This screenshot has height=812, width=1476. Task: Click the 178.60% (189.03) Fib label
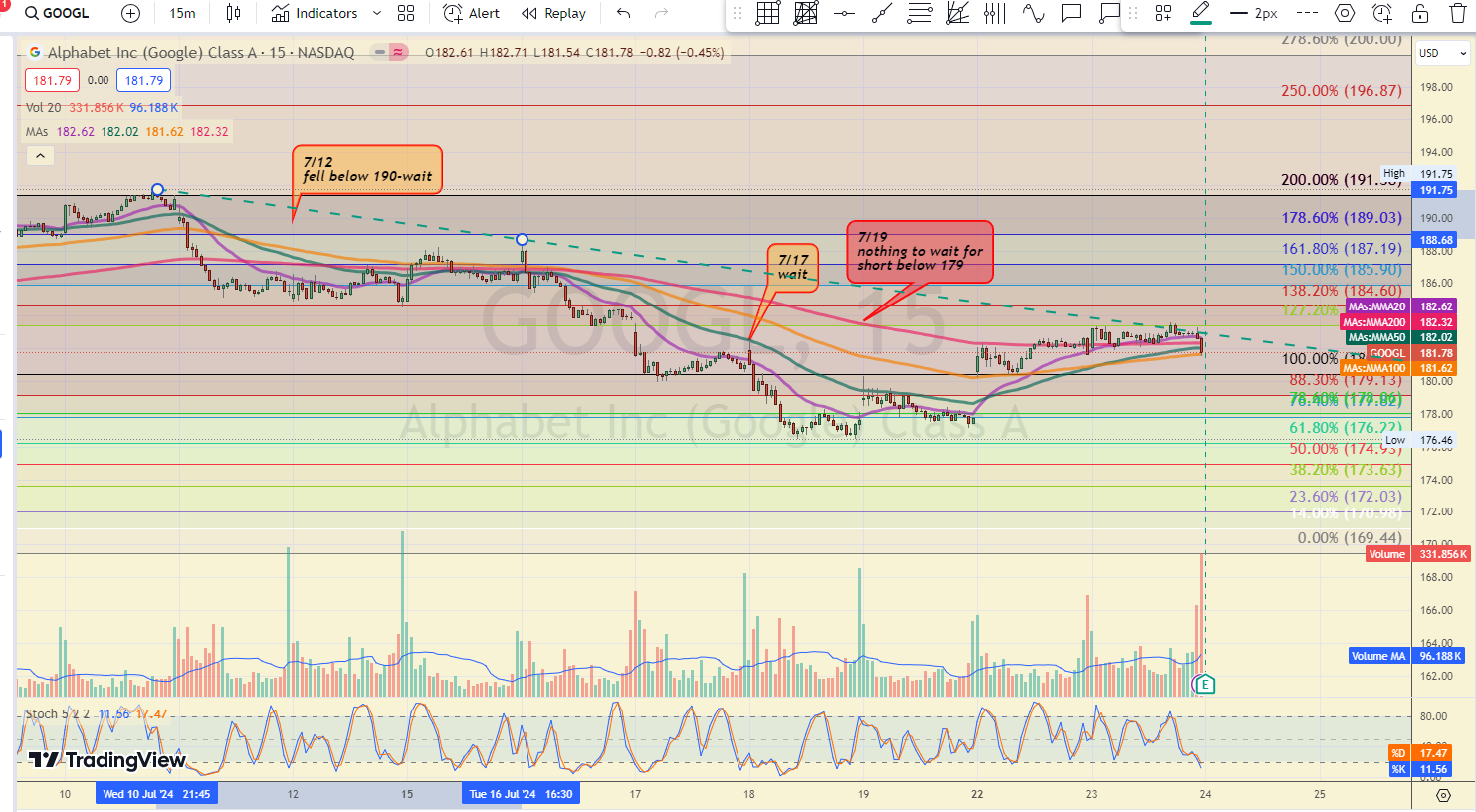click(x=1341, y=218)
